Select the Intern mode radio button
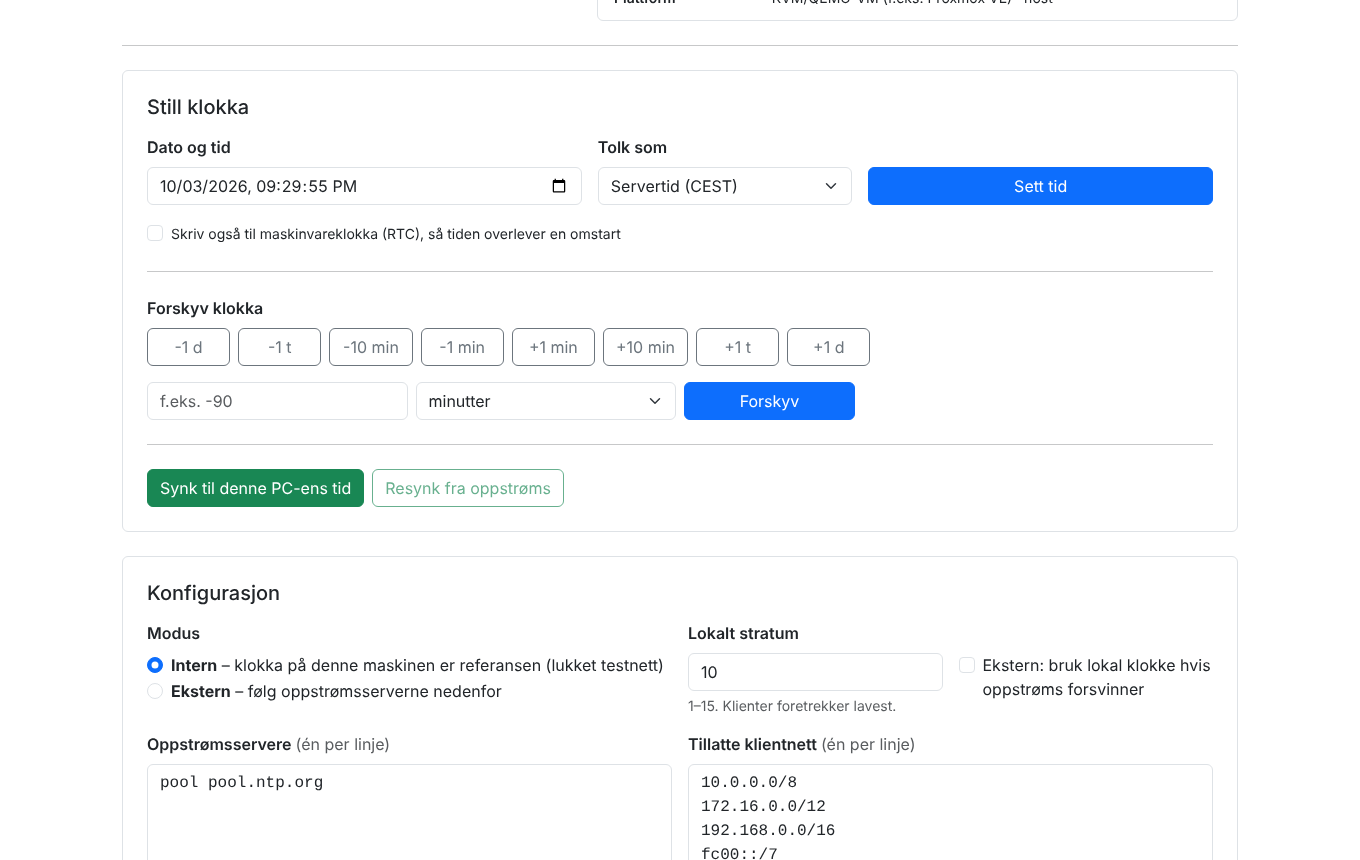The width and height of the screenshot is (1360, 860). [x=155, y=665]
